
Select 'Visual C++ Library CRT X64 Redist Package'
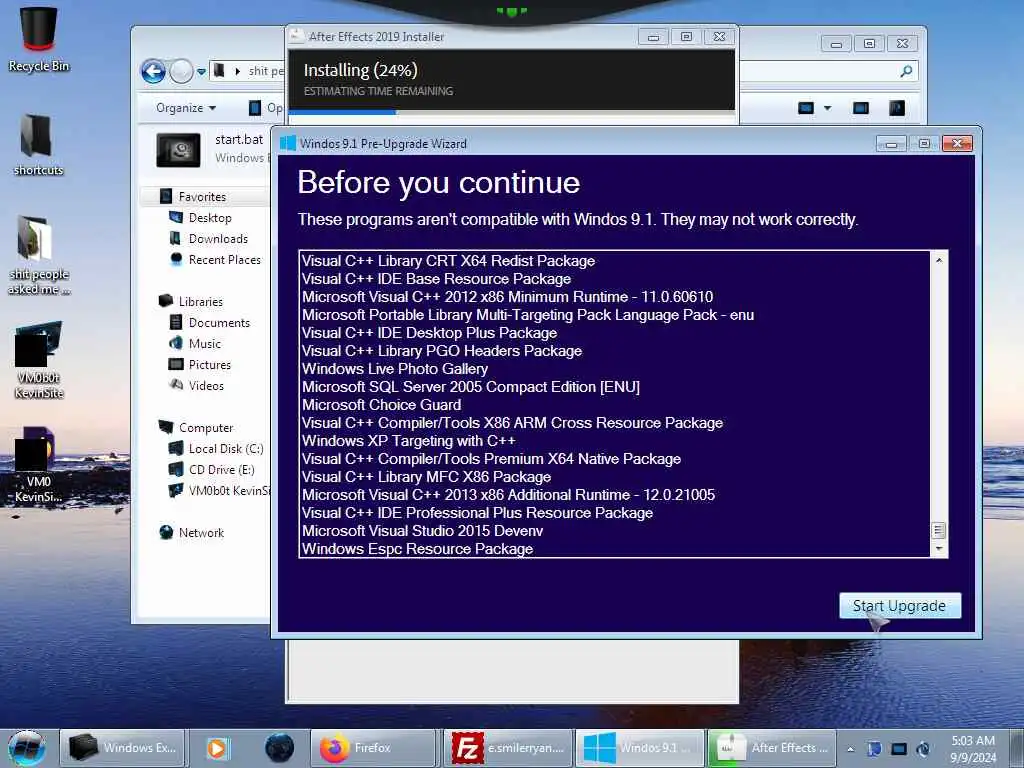[448, 261]
